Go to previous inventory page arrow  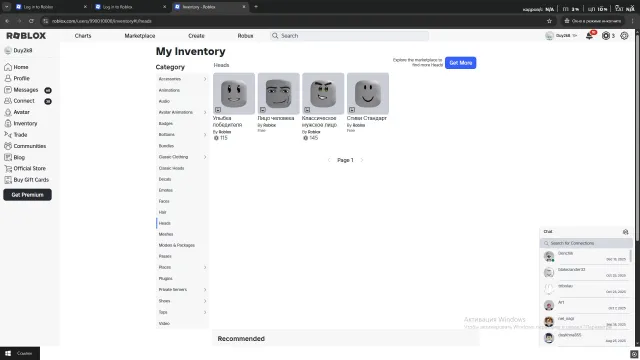329,160
